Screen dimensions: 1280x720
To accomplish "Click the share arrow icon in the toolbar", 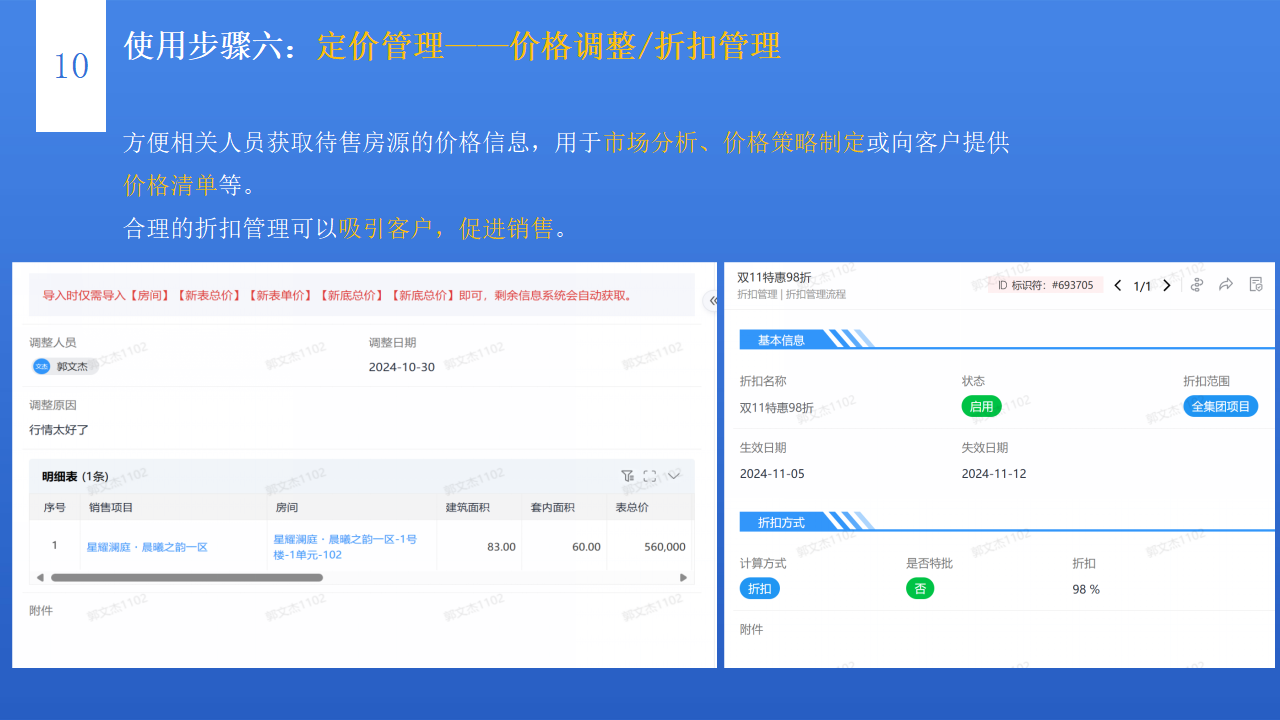I will [1226, 285].
